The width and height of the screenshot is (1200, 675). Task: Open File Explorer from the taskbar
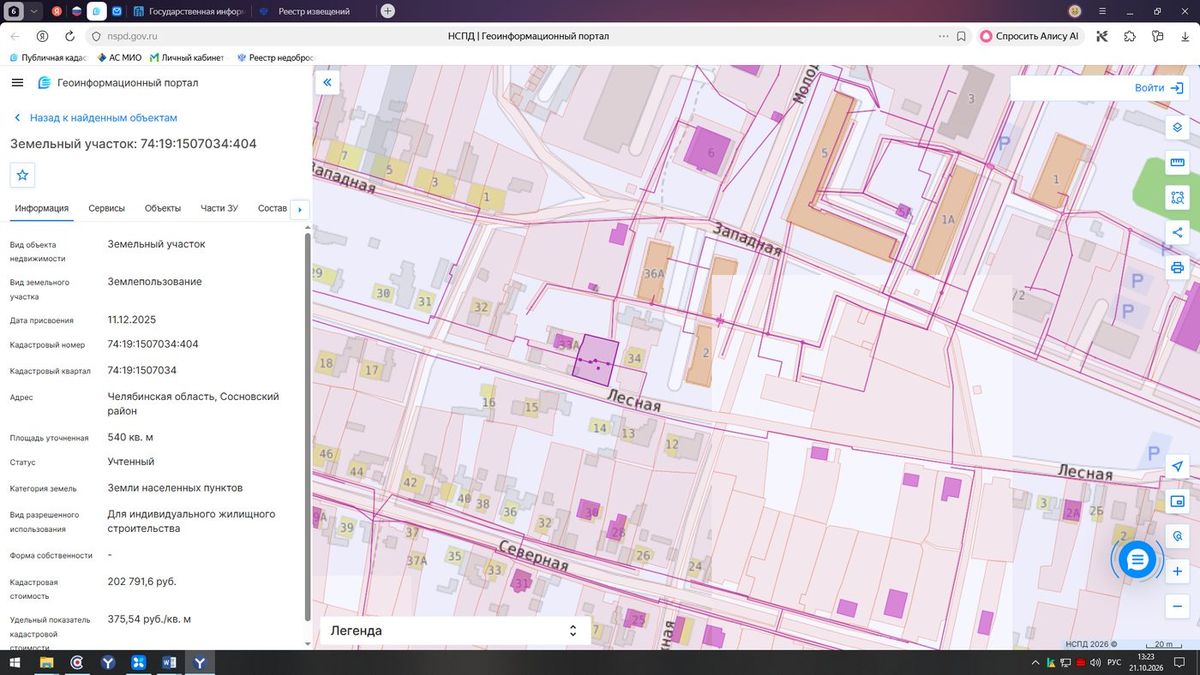click(x=46, y=663)
